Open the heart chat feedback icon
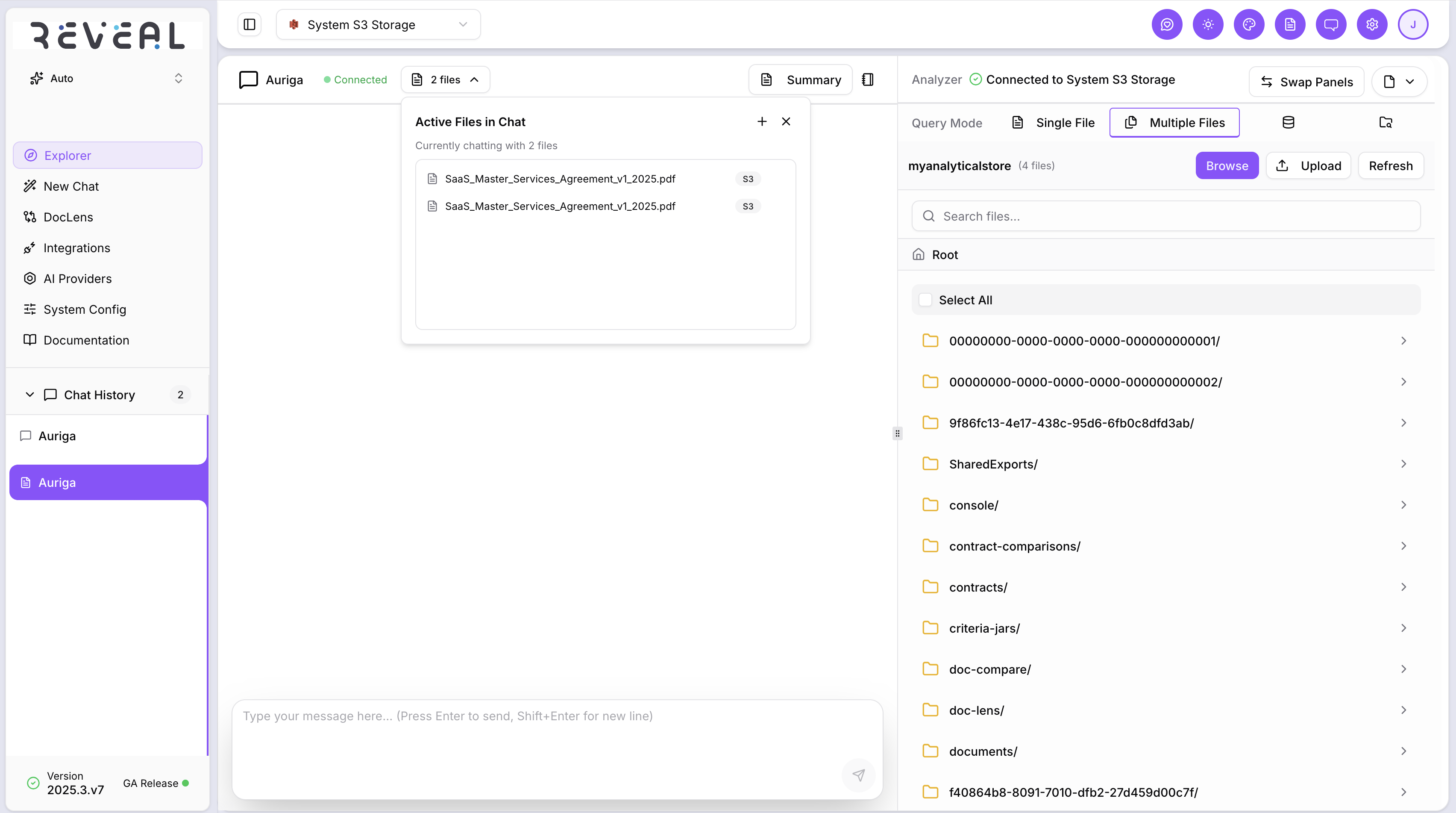Viewport: 1456px width, 813px height. 1167,24
